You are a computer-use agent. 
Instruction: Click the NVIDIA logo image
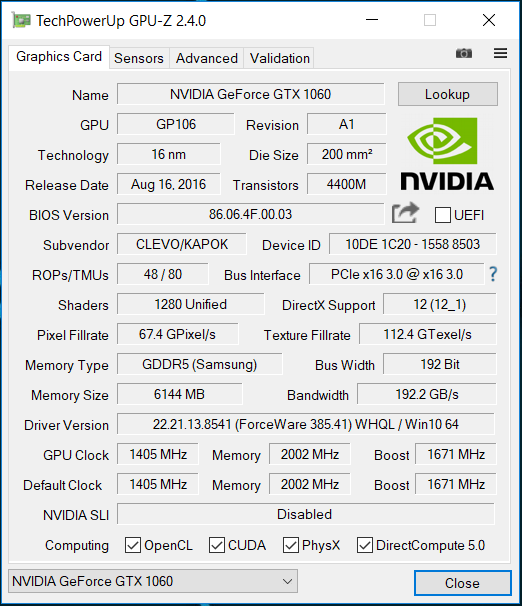coord(447,154)
